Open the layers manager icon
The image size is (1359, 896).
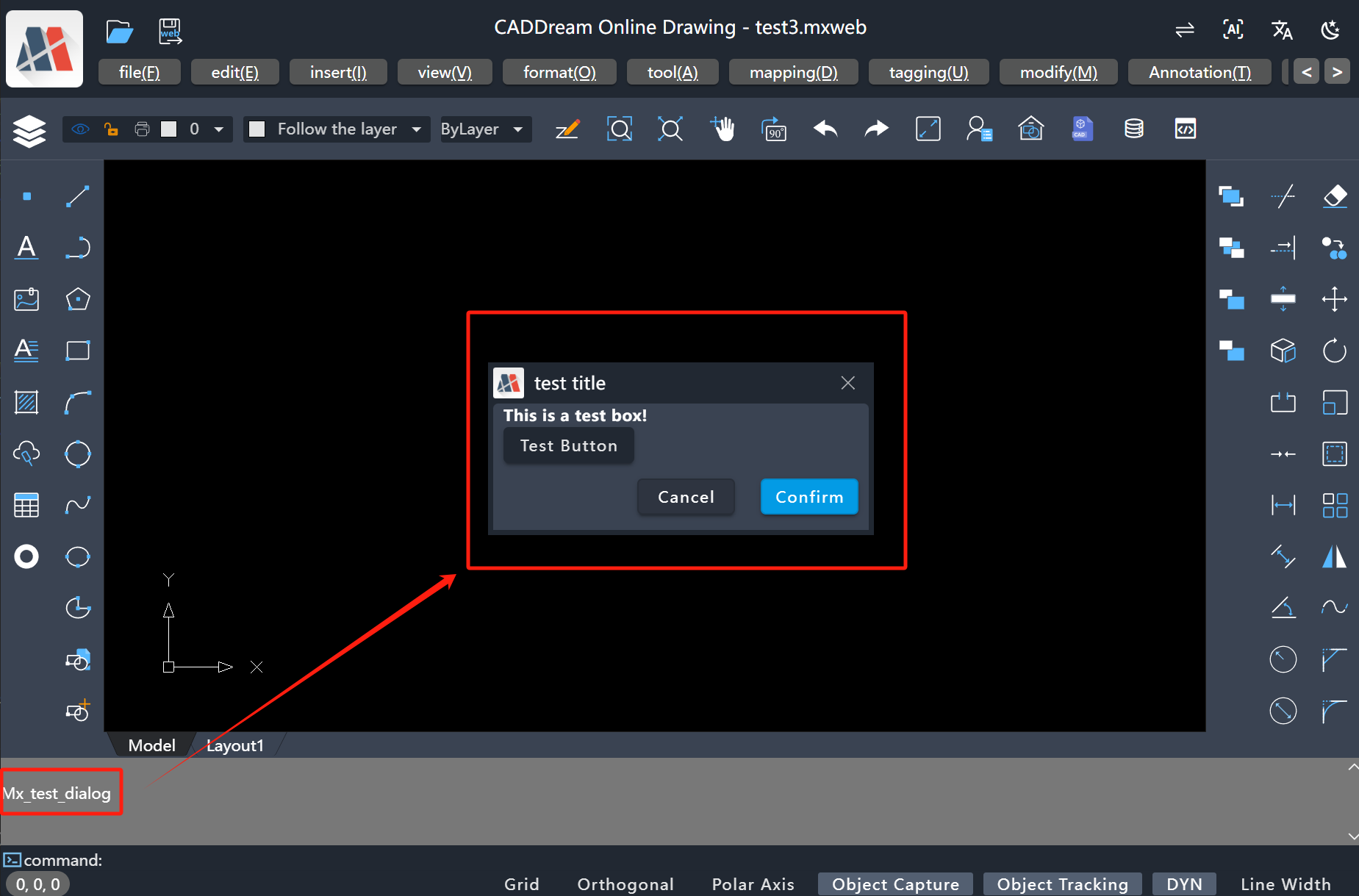[x=29, y=131]
